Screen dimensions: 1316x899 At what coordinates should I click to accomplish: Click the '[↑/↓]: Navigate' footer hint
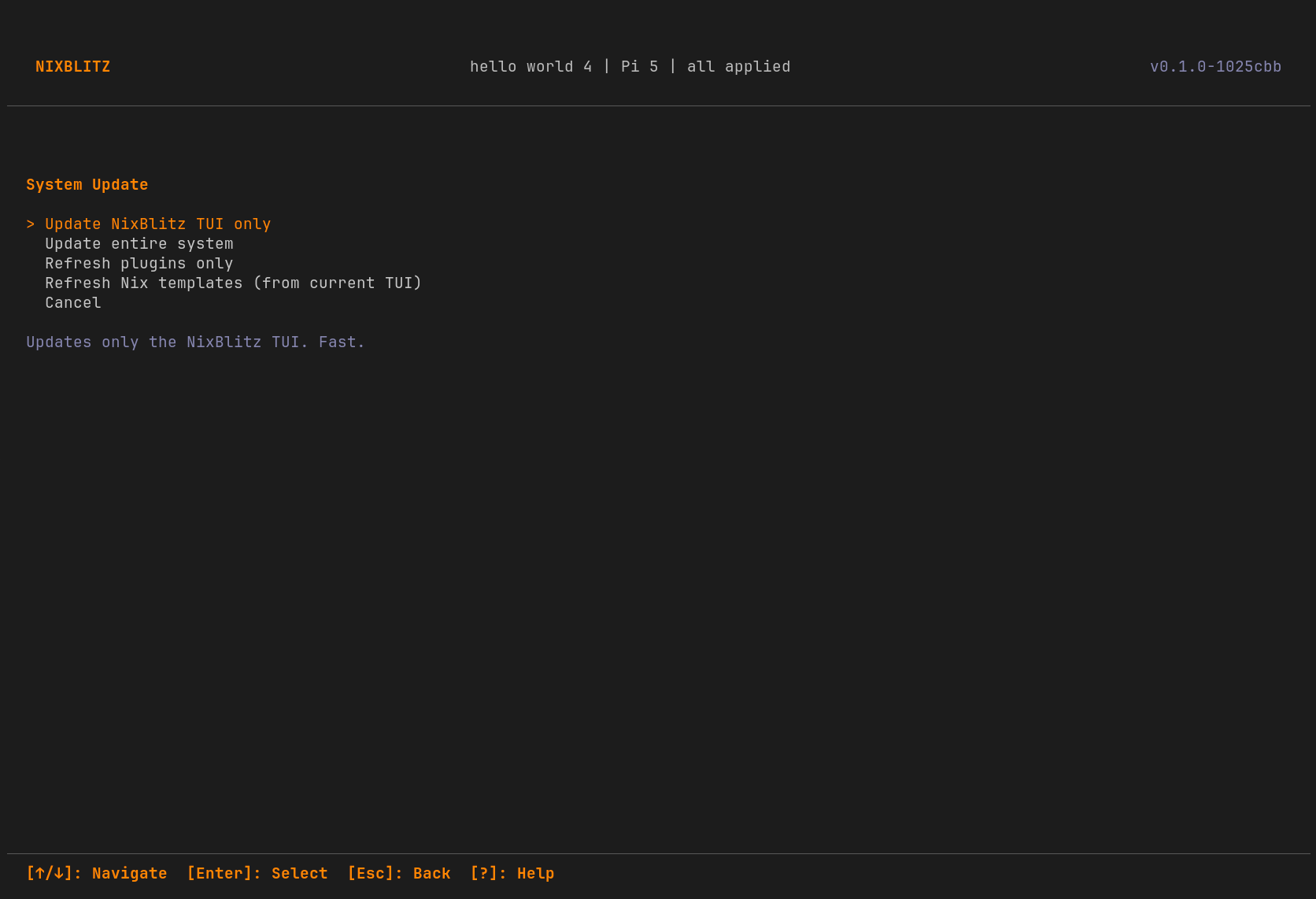(97, 874)
